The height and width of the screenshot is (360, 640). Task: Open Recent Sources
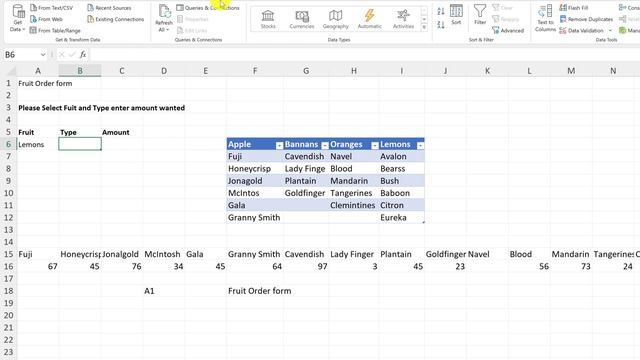[x=109, y=8]
